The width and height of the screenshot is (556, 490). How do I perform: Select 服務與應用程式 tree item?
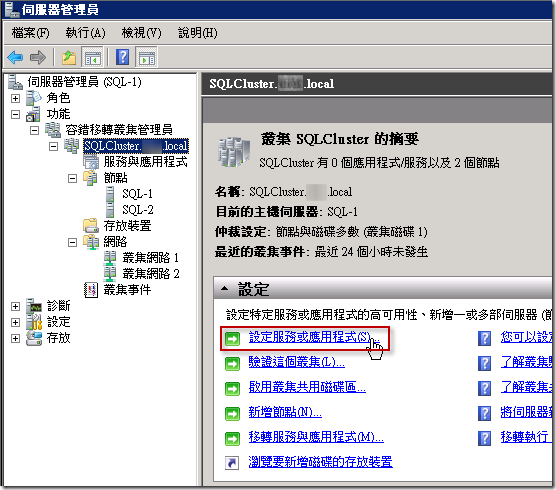pos(145,162)
